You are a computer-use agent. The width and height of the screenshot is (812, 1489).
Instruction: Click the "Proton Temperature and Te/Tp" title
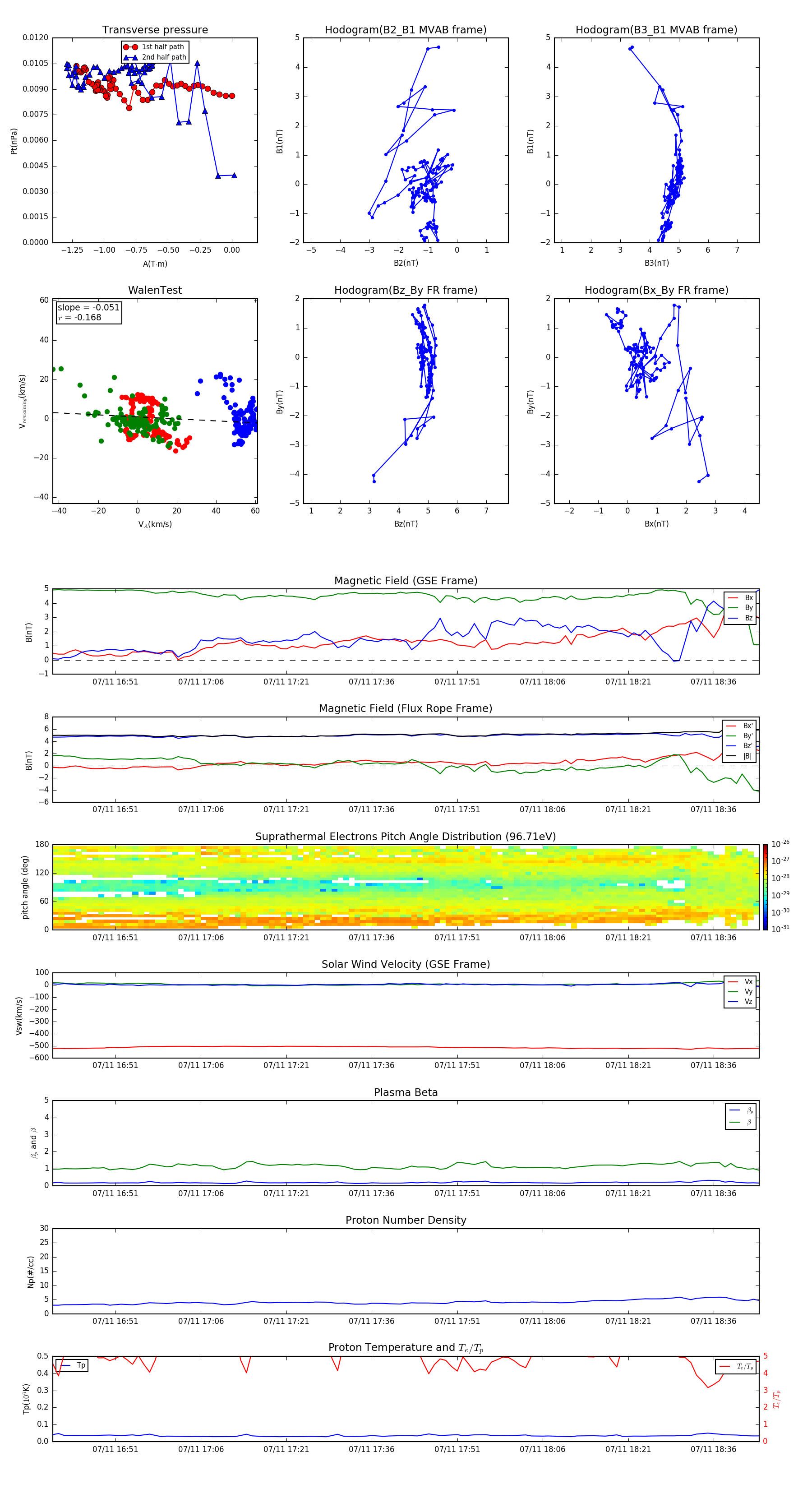tap(406, 1348)
